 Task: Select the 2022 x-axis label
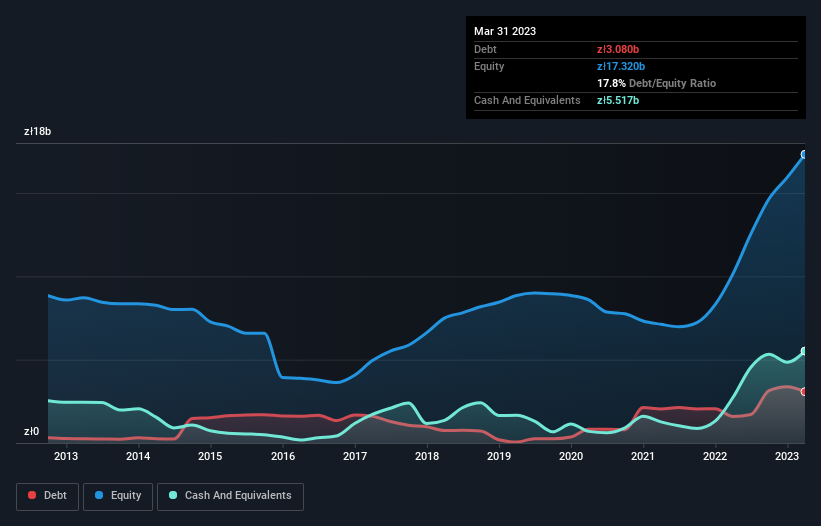tap(715, 456)
